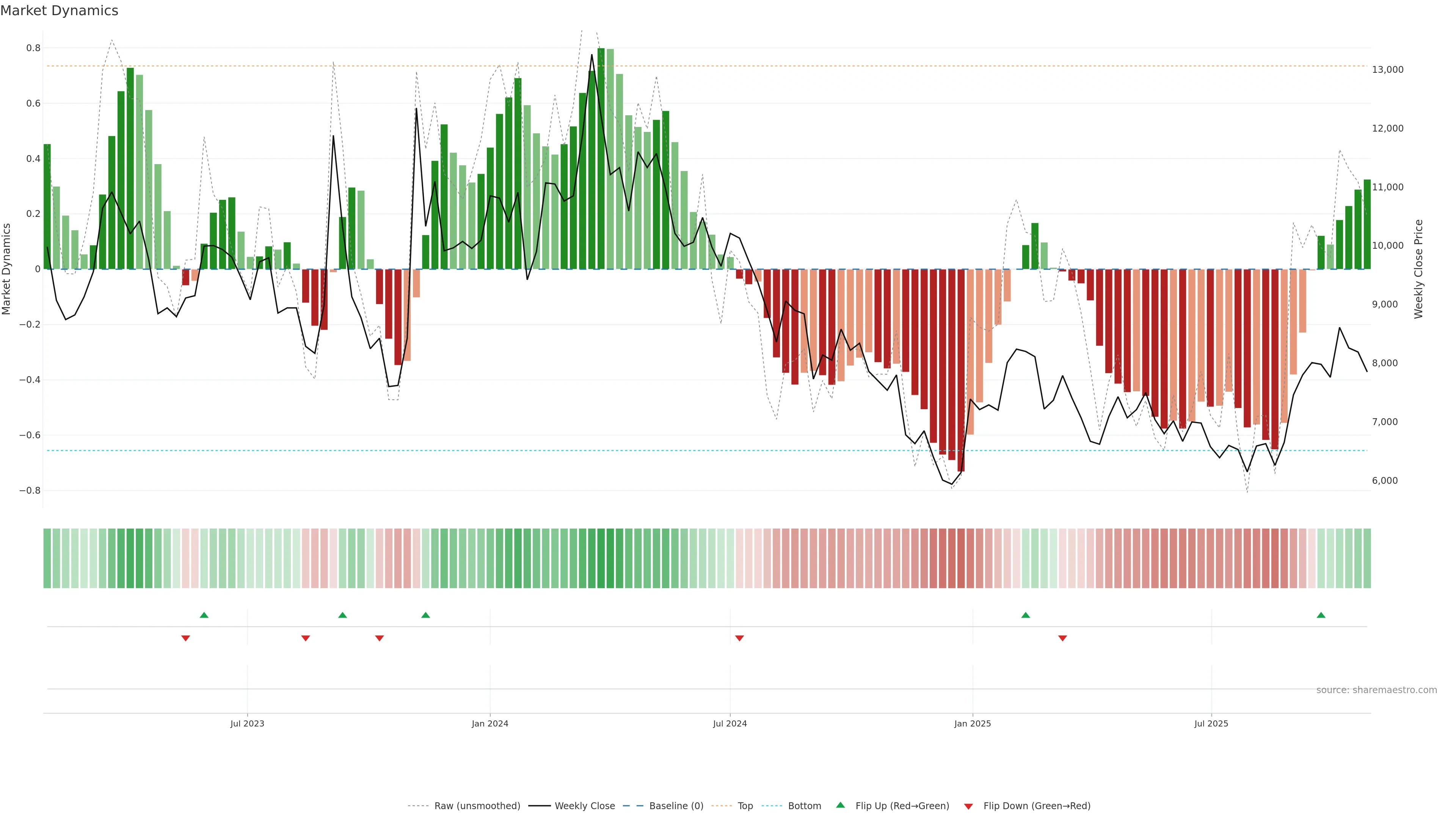Click the Jan 2024 x-axis label

coord(490,723)
